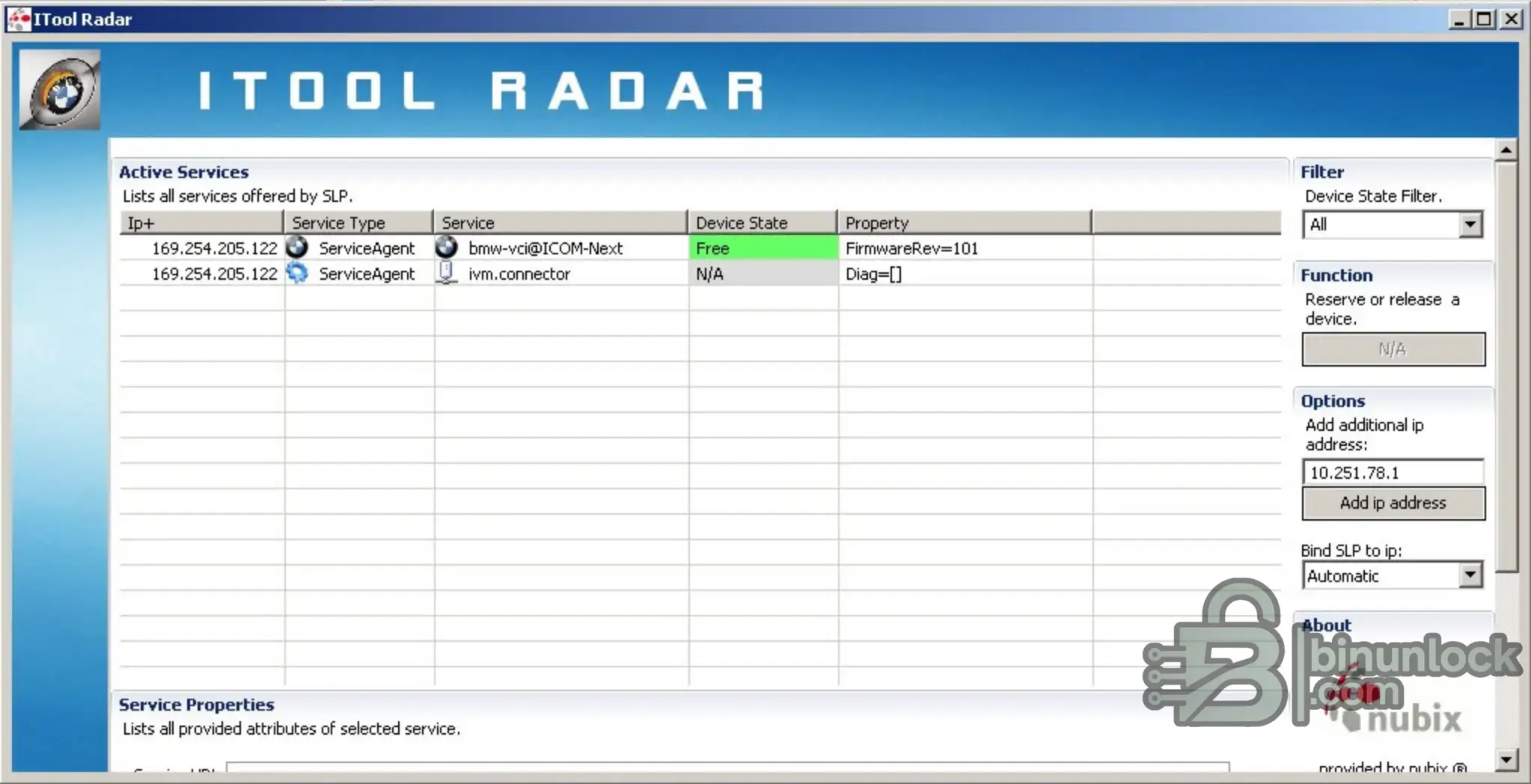
Task: Open the Device State Filter dropdown
Action: [x=1470, y=224]
